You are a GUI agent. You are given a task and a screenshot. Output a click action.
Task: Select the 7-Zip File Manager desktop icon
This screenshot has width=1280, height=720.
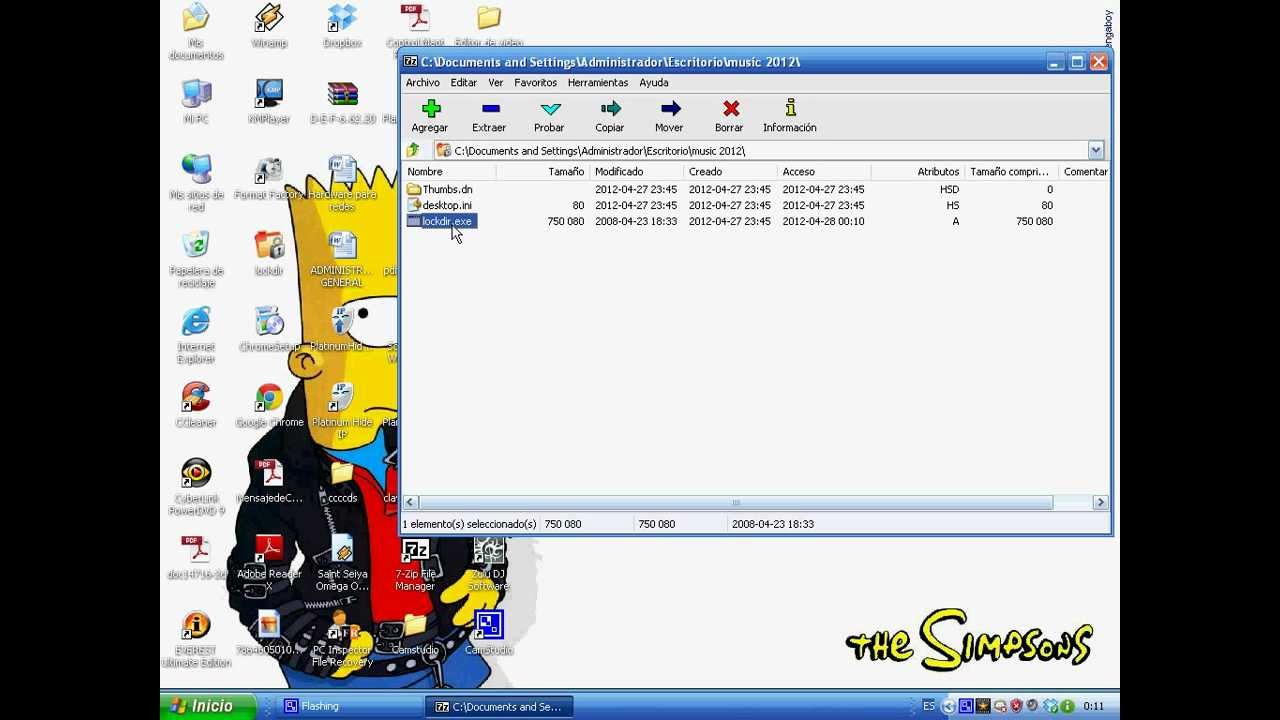coord(415,563)
